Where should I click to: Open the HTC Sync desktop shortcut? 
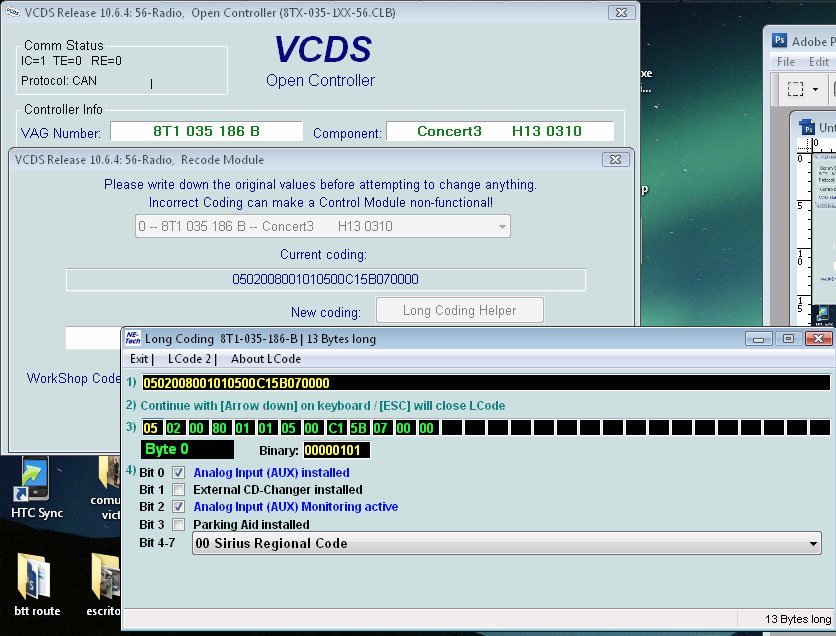tap(36, 488)
